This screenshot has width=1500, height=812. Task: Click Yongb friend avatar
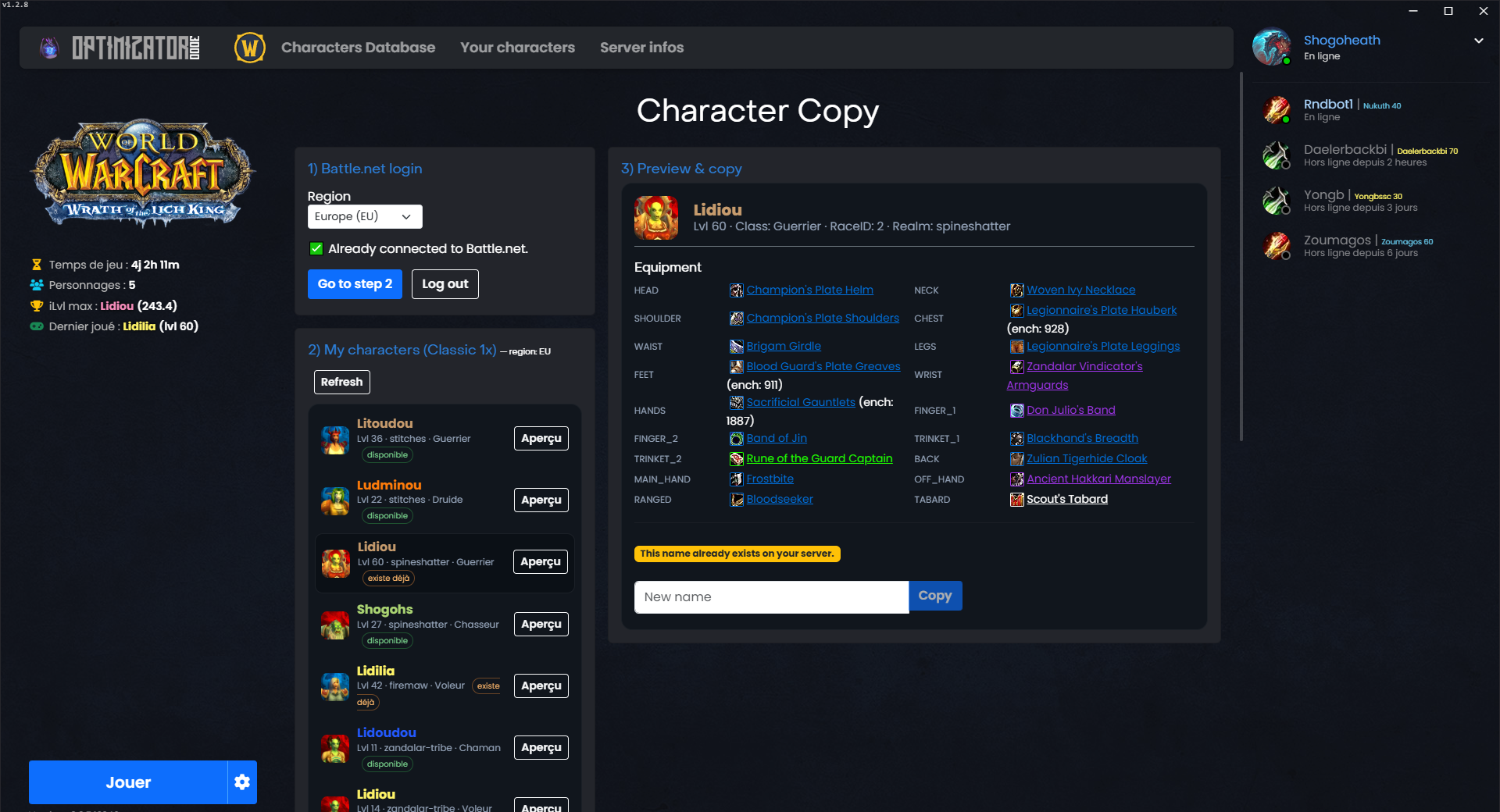(1277, 201)
